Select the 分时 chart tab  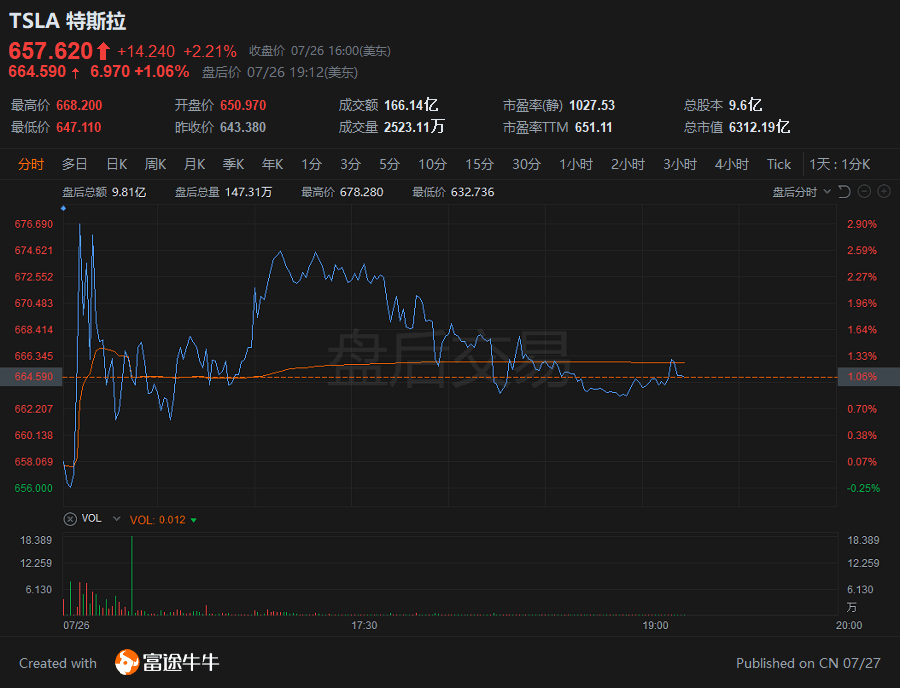31,164
